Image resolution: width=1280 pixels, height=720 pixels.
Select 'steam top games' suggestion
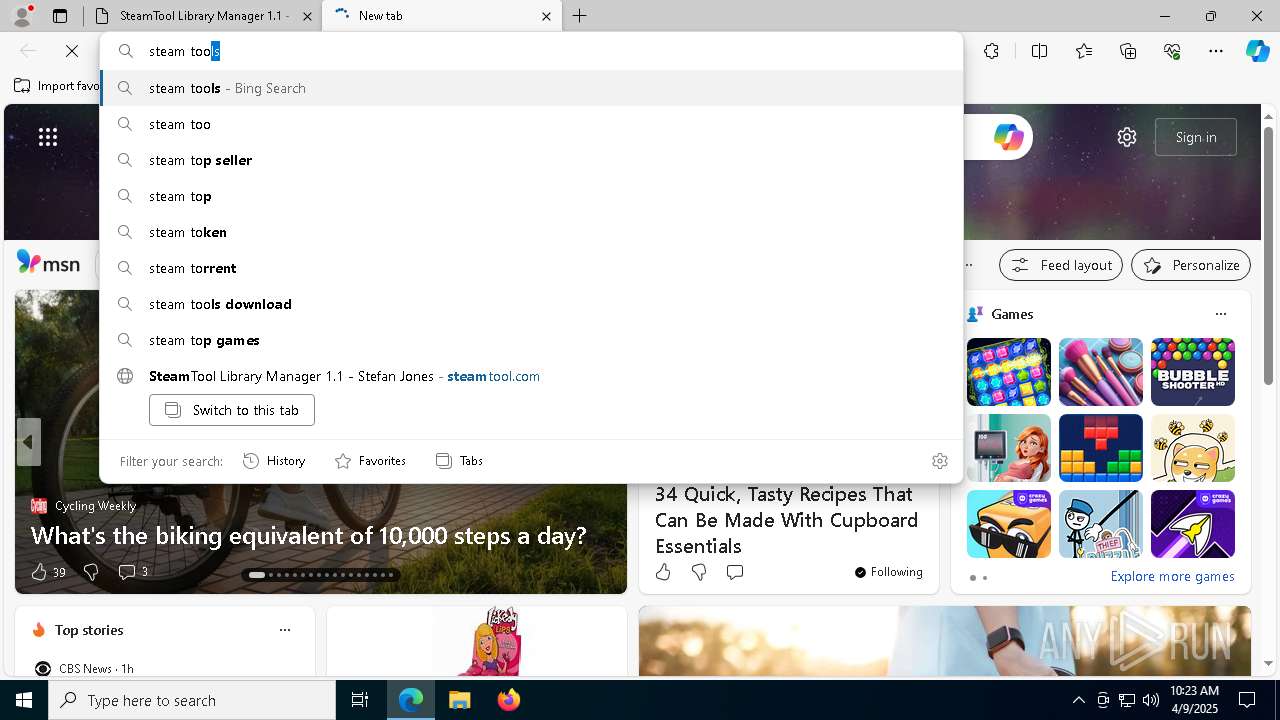531,340
